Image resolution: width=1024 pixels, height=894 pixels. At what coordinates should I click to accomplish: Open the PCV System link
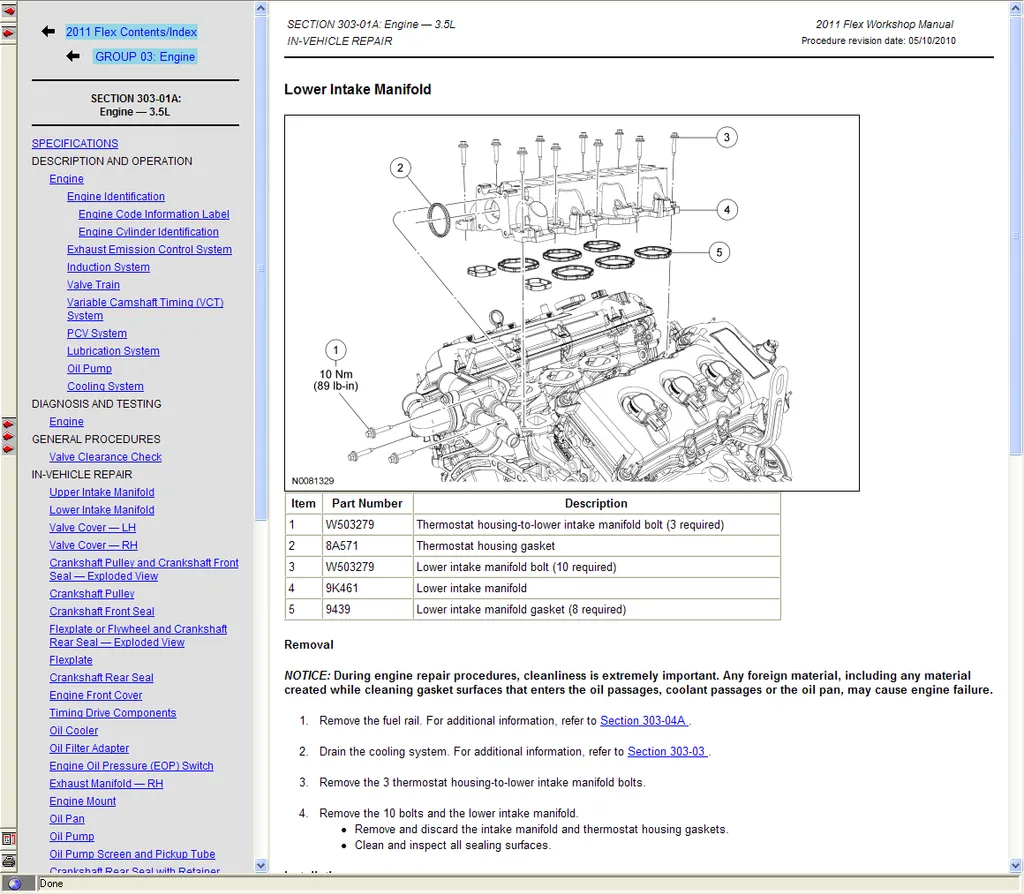pos(97,332)
